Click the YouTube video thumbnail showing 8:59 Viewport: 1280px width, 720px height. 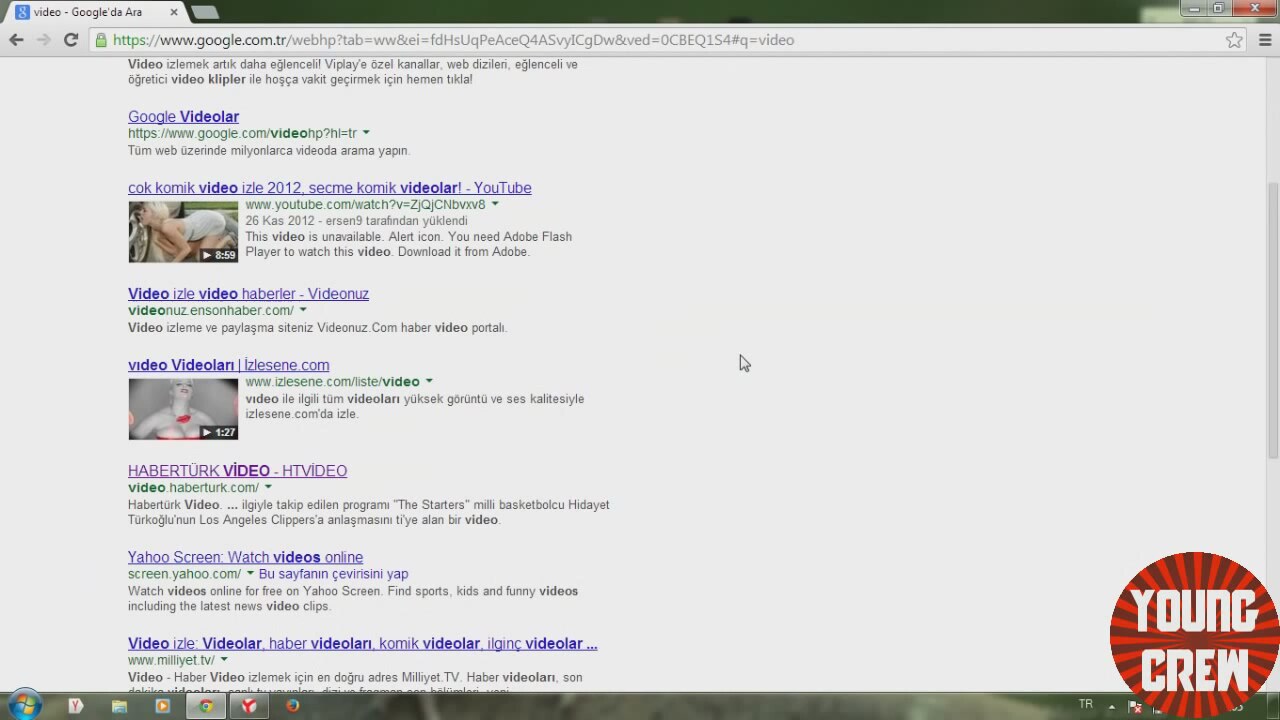[183, 232]
